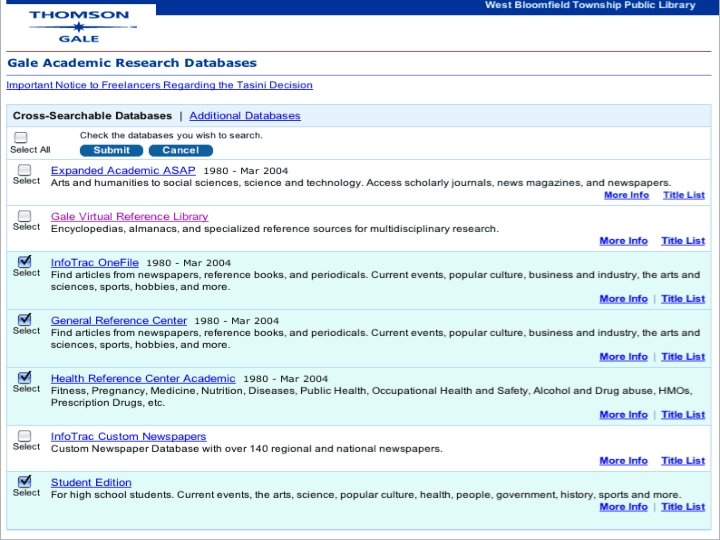Open the InfoTrac Custom Newspapers link
720x540 pixels.
tap(129, 436)
